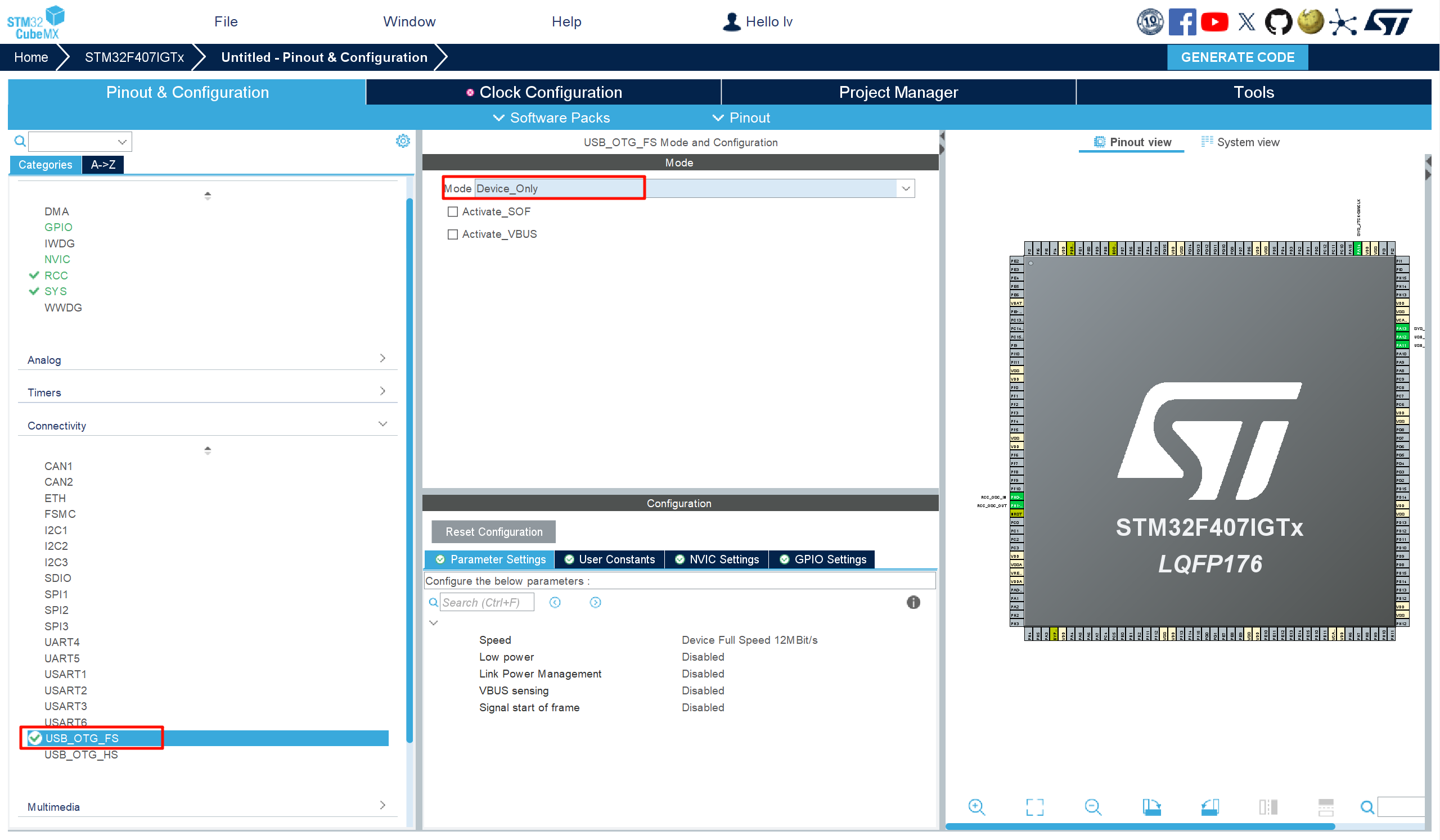Image resolution: width=1440 pixels, height=840 pixels.
Task: Click the ST community network icon
Action: point(1343,22)
